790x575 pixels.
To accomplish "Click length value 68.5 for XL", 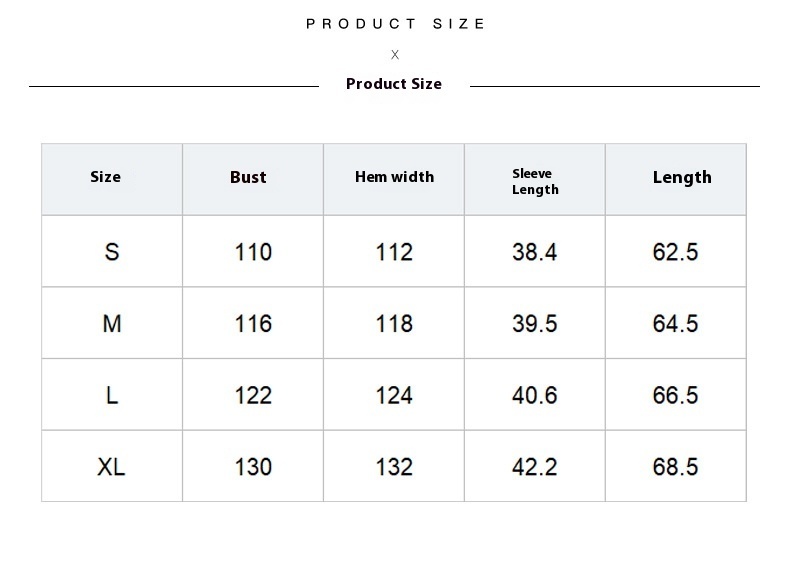I will (x=675, y=466).
